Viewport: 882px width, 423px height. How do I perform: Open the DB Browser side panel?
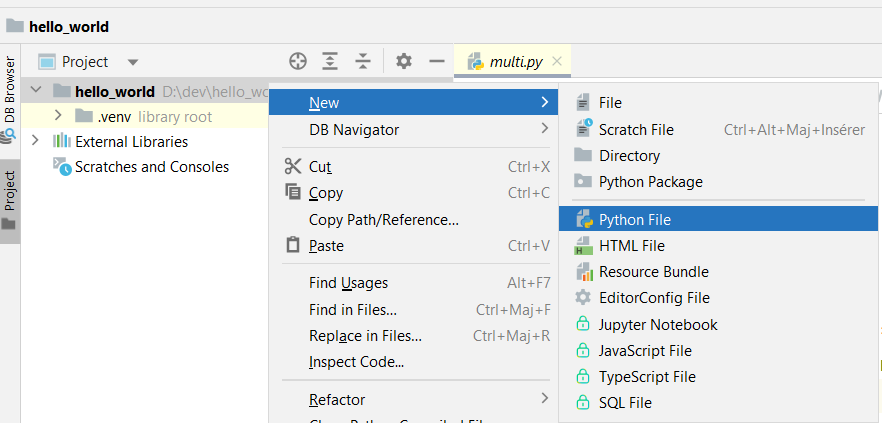click(x=10, y=97)
